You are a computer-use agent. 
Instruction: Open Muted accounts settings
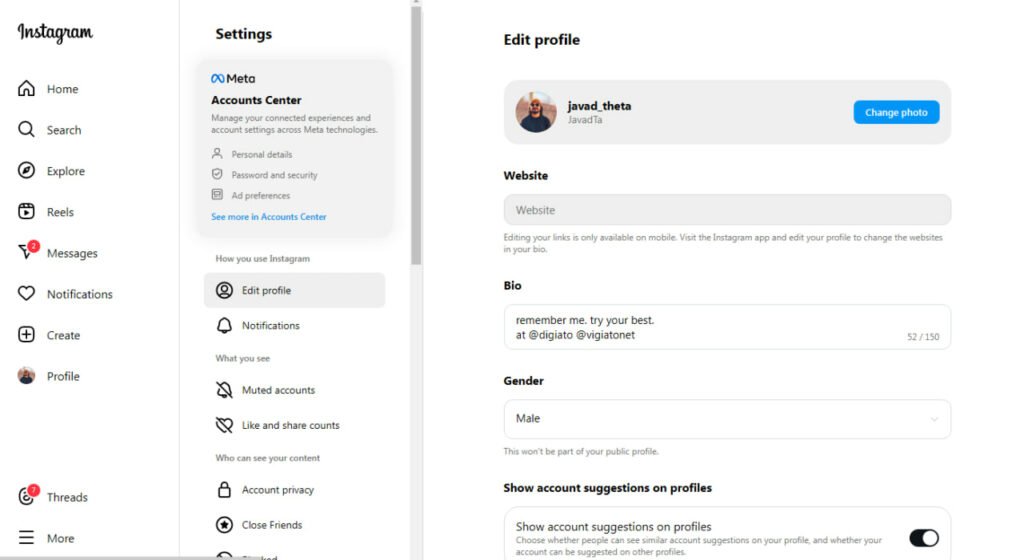point(278,390)
